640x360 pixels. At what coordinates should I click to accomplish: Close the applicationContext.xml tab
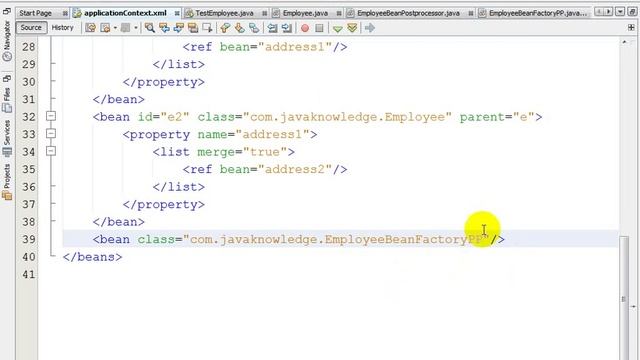pos(177,13)
